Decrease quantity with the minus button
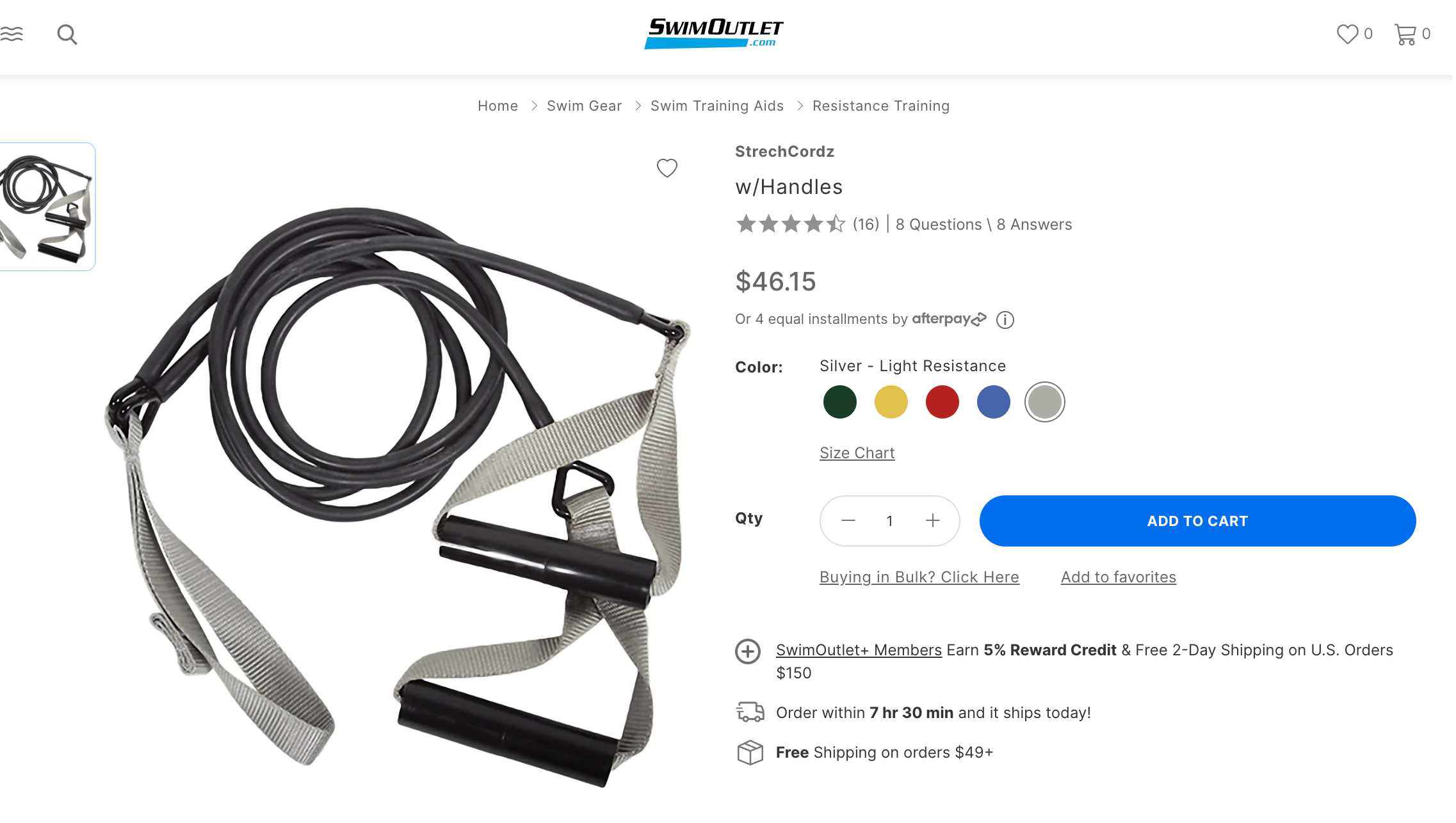This screenshot has height=823, width=1456. pyautogui.click(x=848, y=521)
